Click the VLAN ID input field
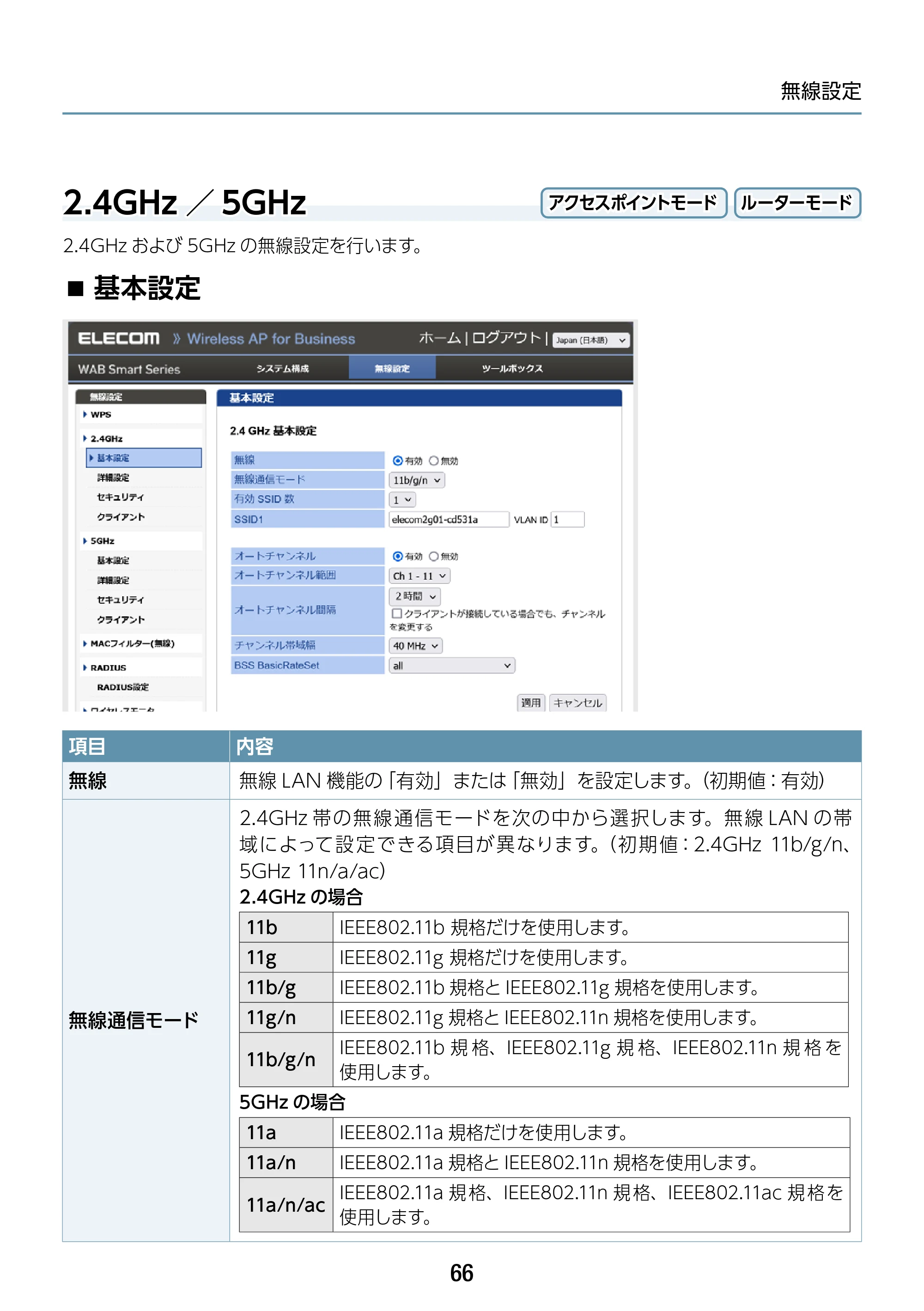924x1311 pixels. pyautogui.click(x=567, y=520)
